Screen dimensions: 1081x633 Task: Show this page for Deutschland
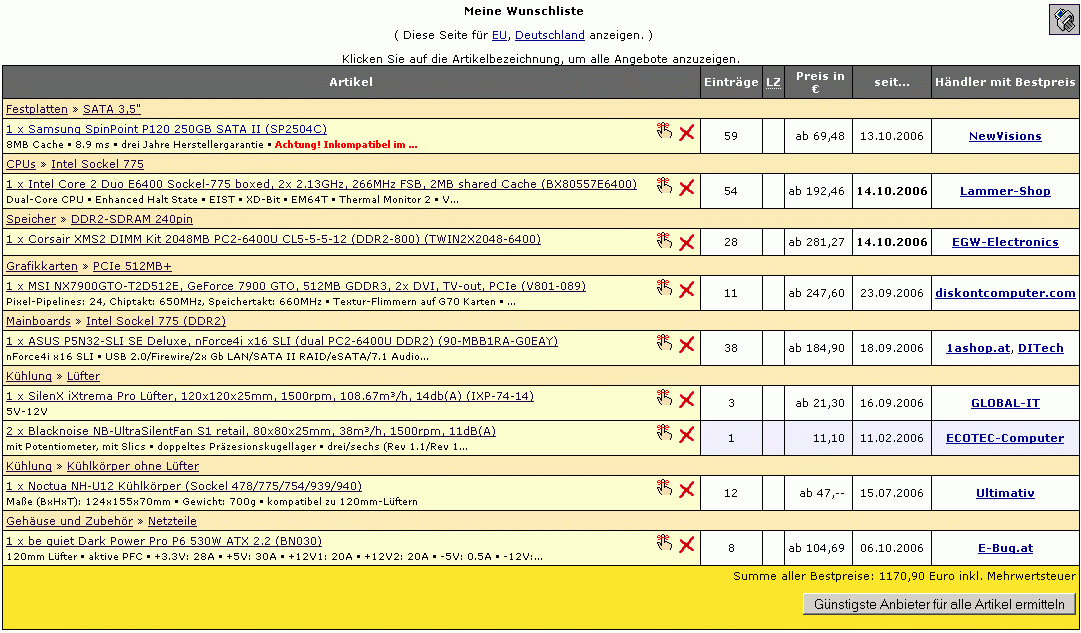[549, 35]
